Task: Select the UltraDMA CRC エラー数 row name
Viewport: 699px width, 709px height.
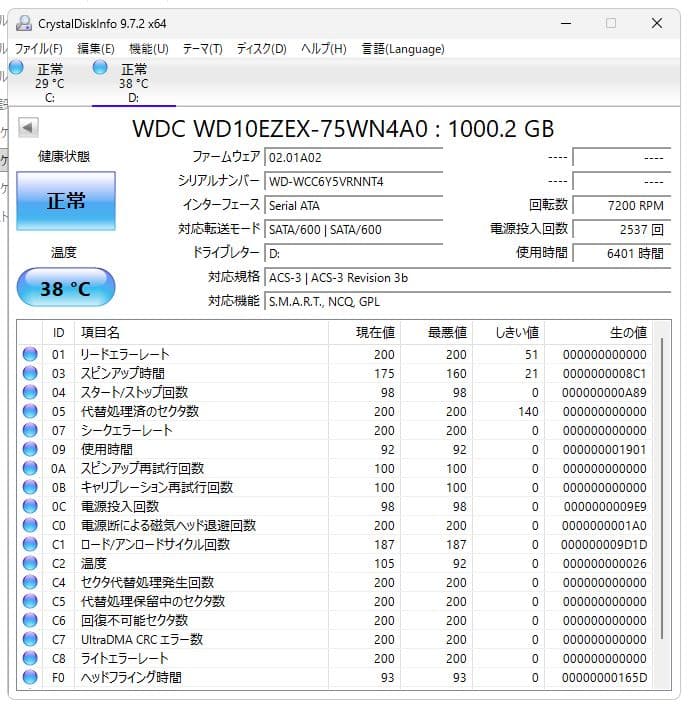Action: [x=142, y=639]
